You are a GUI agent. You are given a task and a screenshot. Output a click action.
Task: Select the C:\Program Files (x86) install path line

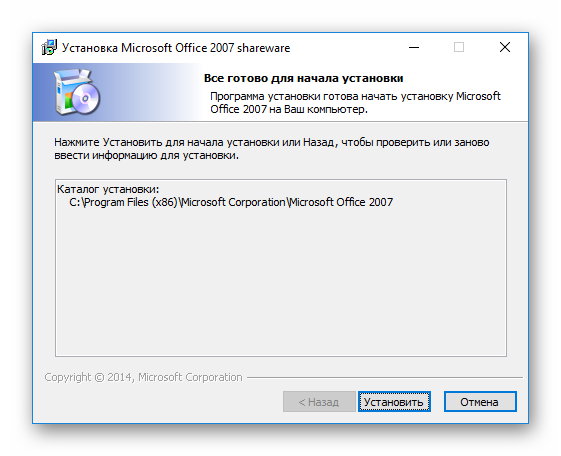[x=231, y=202]
